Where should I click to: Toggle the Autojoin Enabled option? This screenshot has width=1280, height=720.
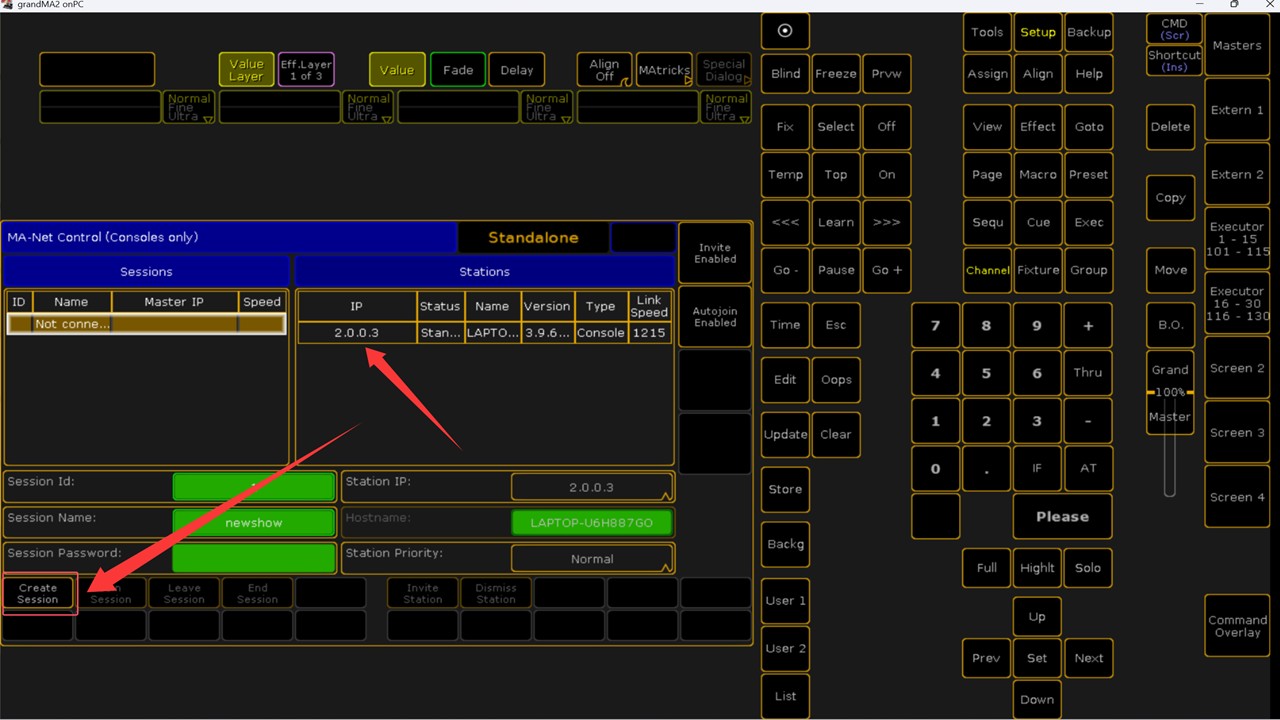click(x=715, y=317)
